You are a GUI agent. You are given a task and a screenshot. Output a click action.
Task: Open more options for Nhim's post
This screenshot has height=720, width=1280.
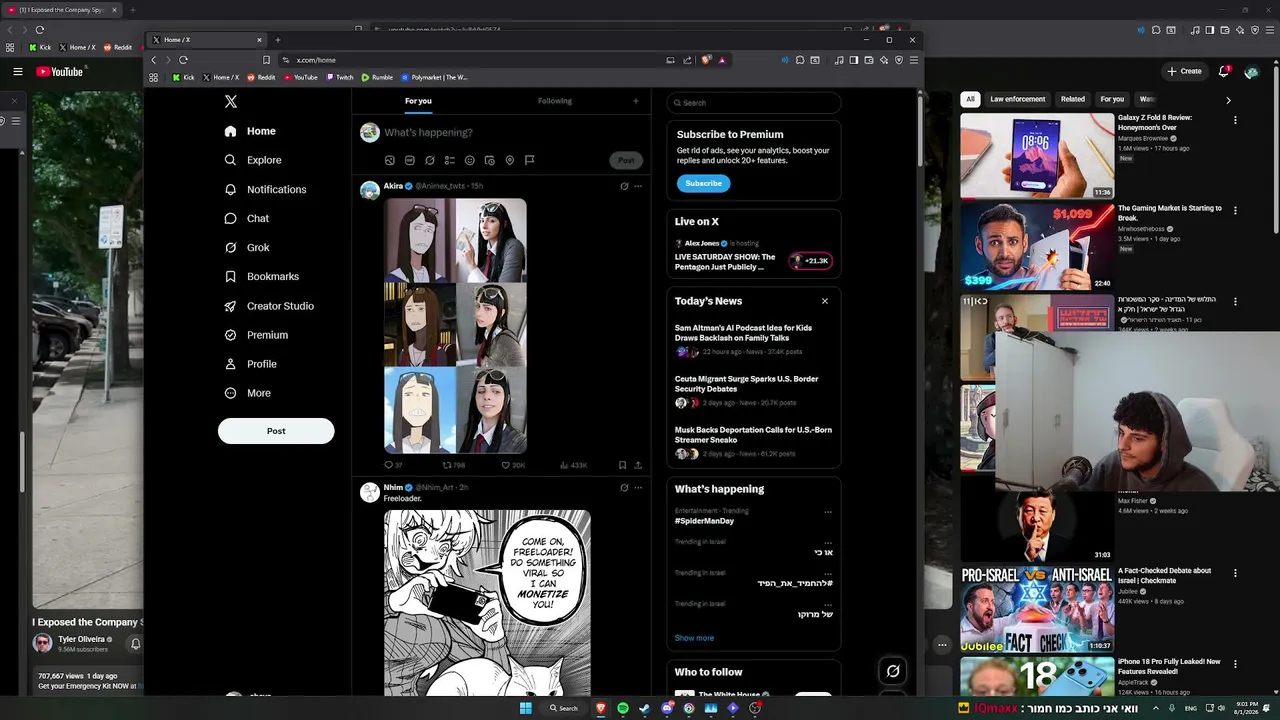pos(638,488)
